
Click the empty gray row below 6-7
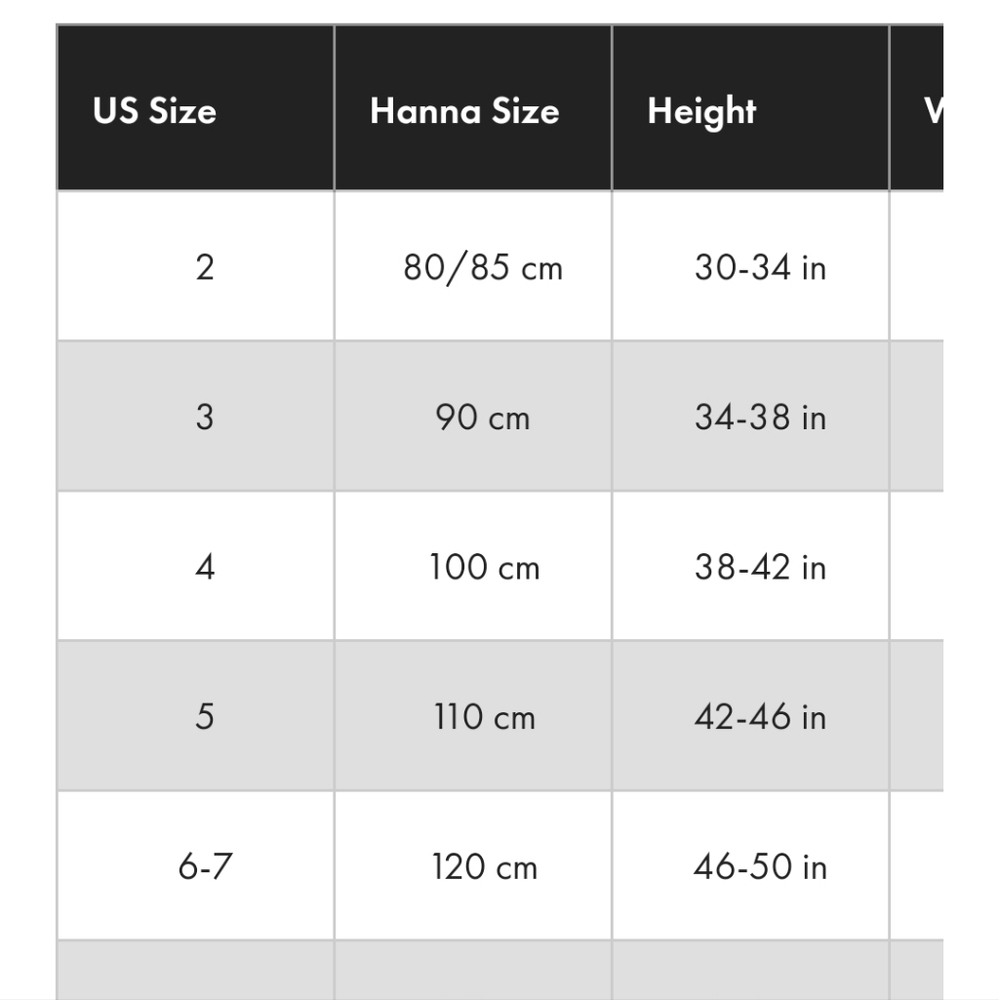500,970
